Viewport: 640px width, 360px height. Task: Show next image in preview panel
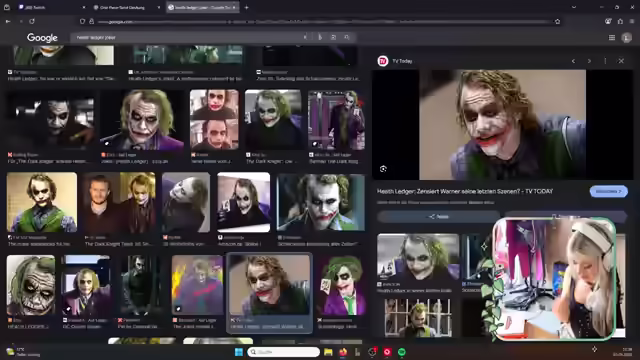point(589,61)
